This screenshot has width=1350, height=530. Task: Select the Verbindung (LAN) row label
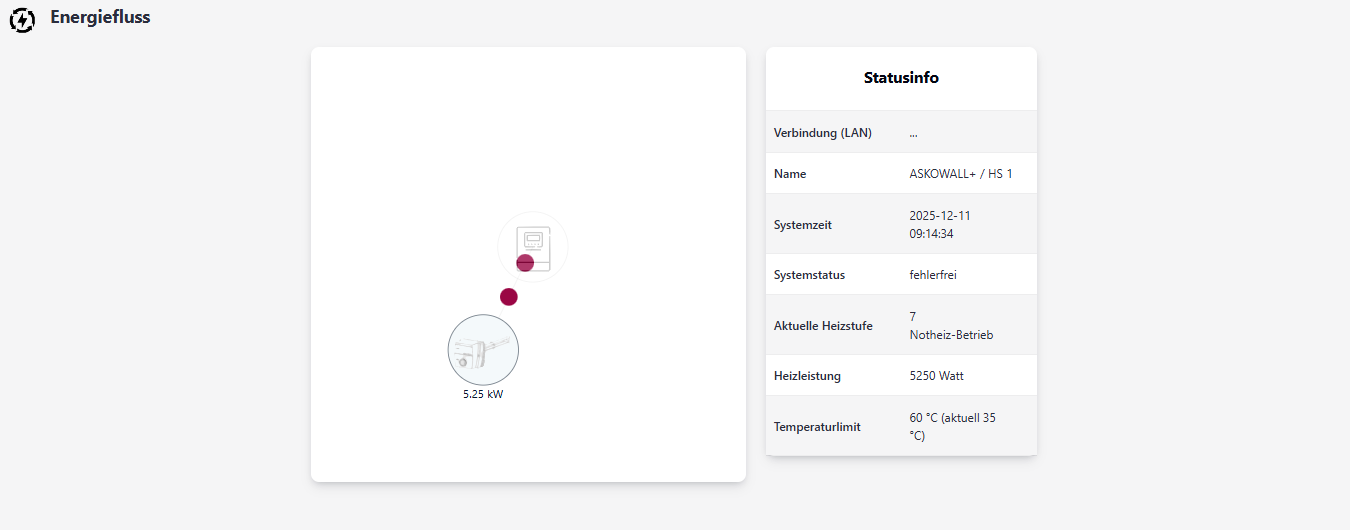(x=822, y=133)
